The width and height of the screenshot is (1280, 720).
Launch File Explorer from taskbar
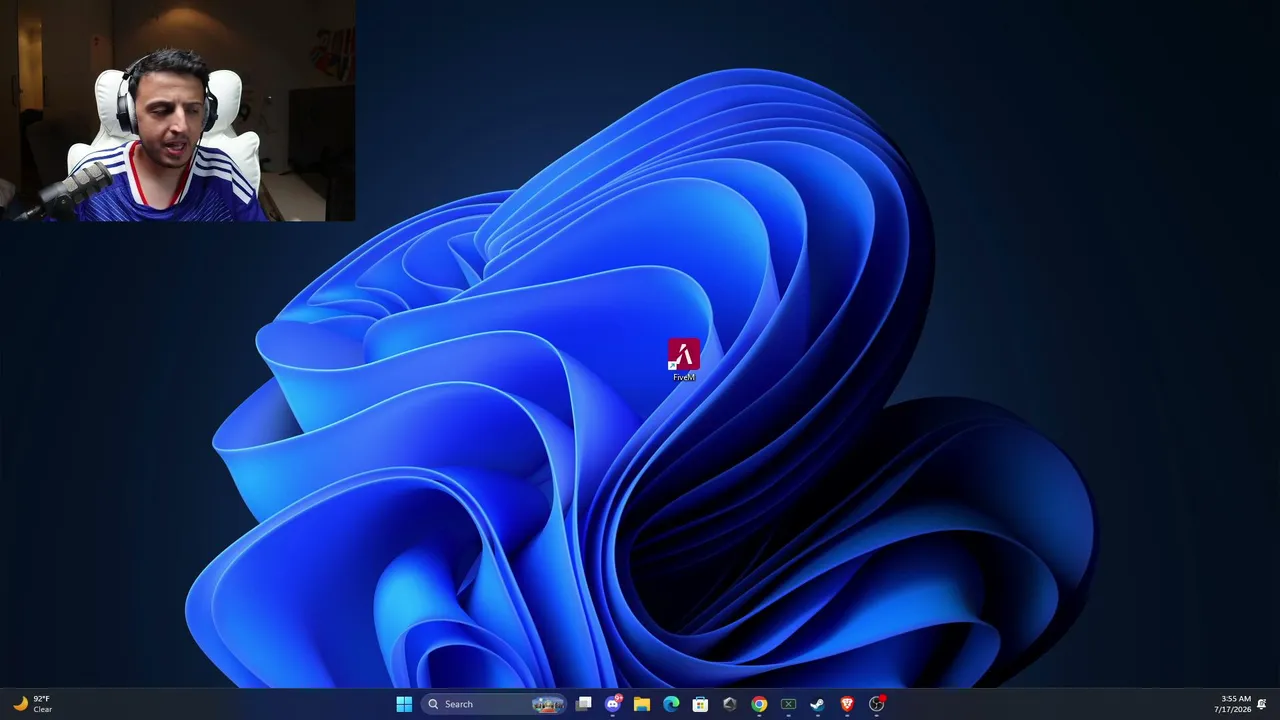(642, 704)
